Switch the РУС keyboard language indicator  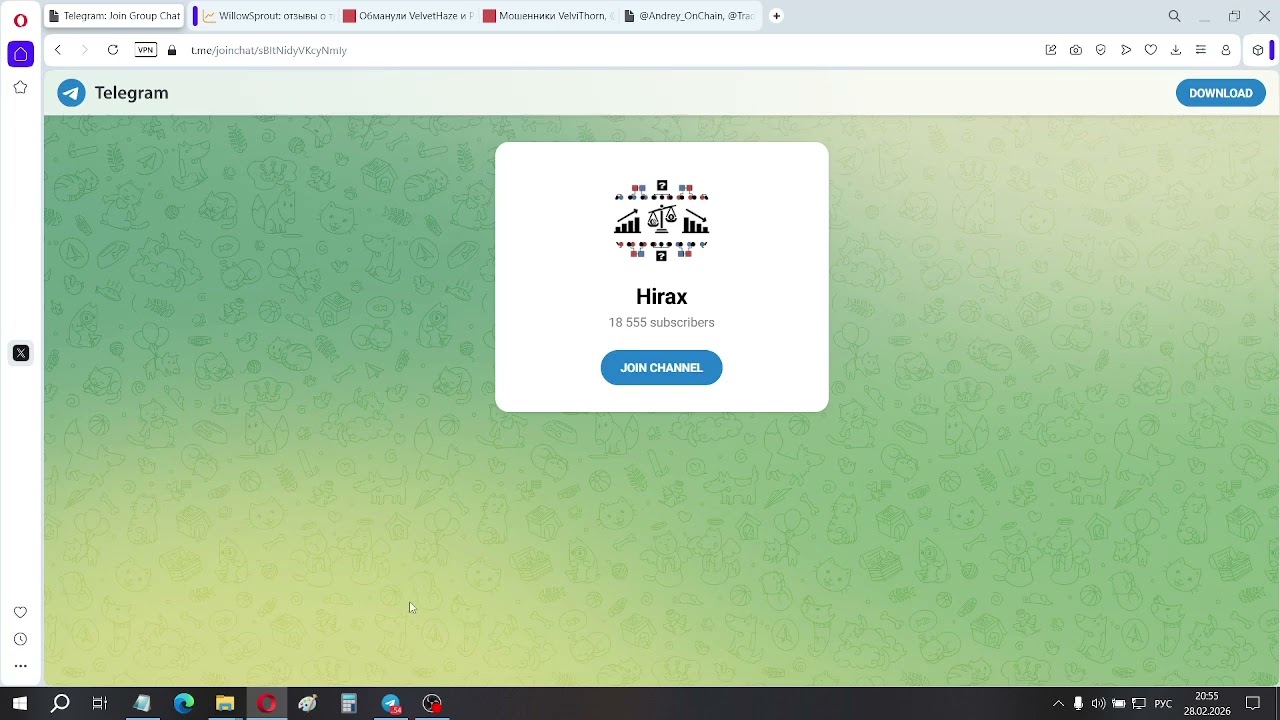[x=1163, y=704]
